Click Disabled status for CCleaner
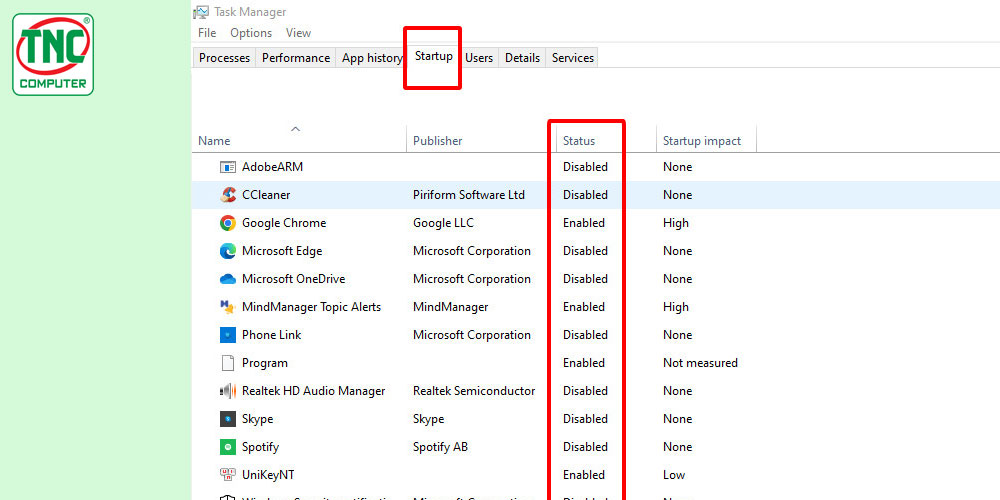This screenshot has height=500, width=1000. pyautogui.click(x=585, y=195)
